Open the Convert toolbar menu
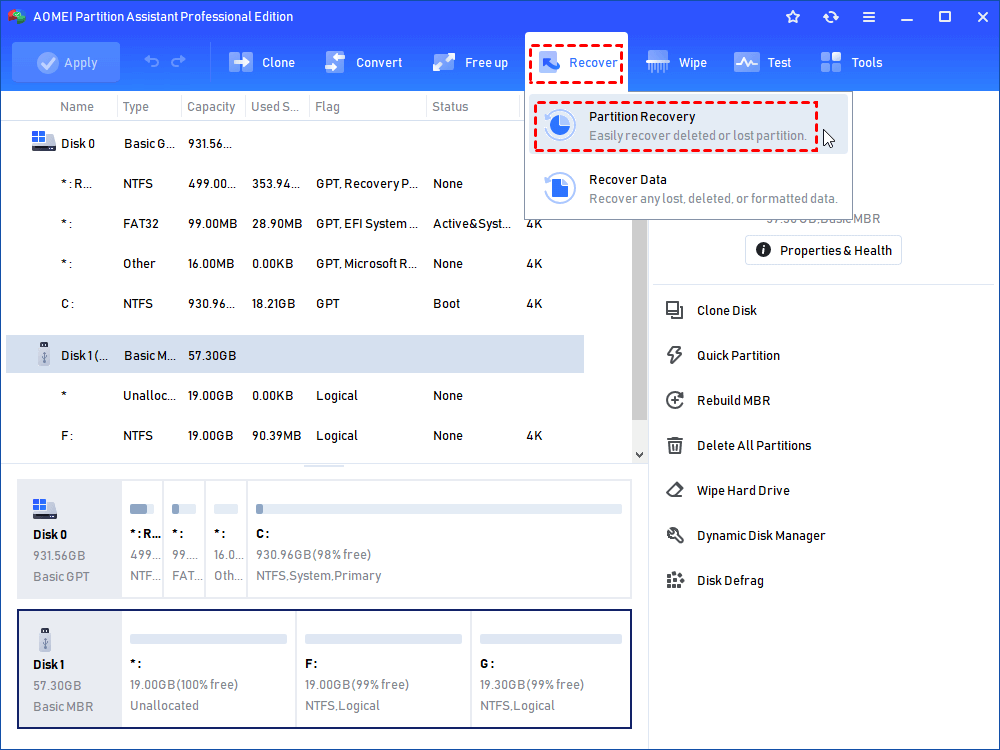Image resolution: width=1000 pixels, height=750 pixels. coord(364,62)
